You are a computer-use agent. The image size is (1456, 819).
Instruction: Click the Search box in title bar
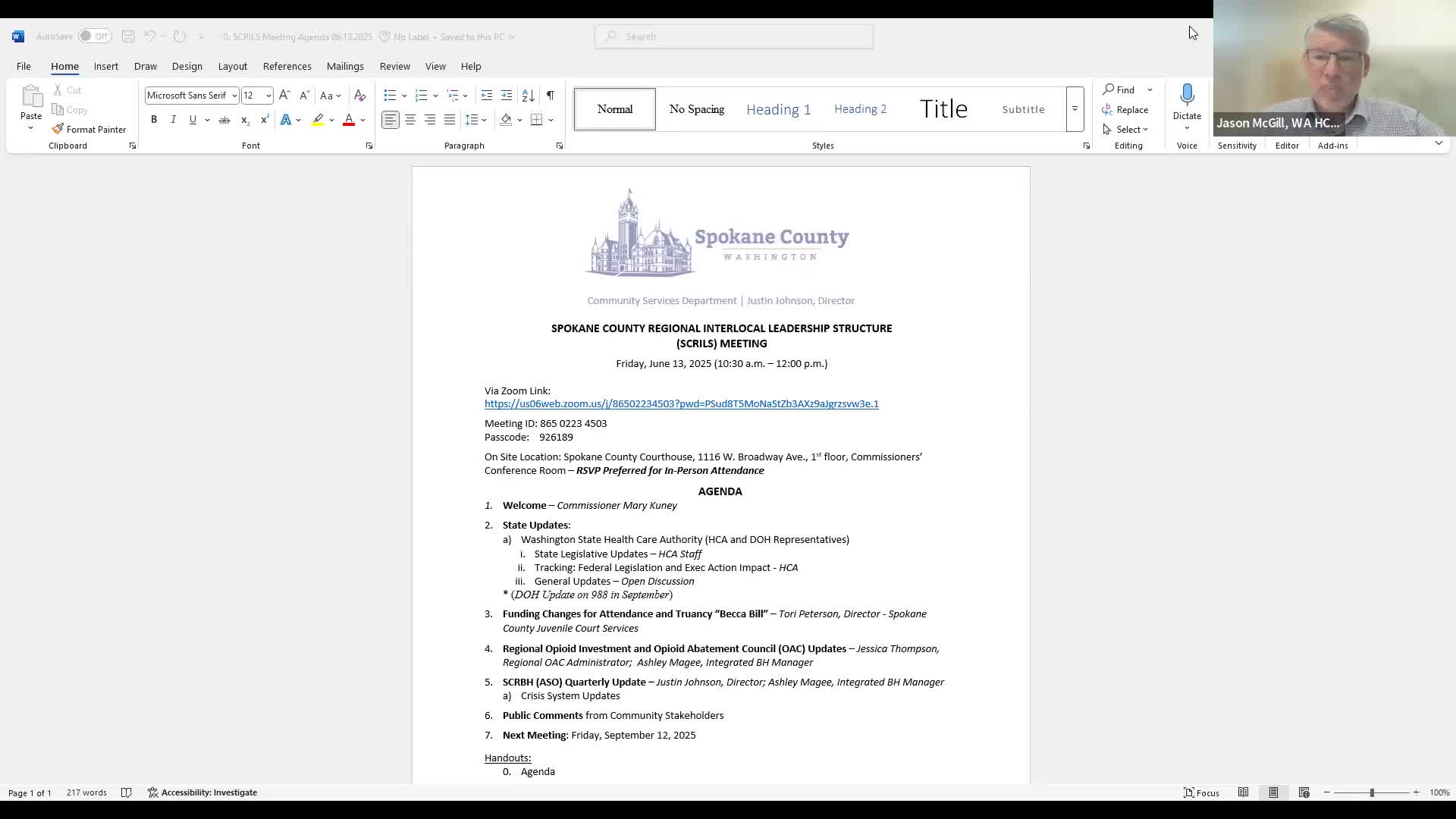pyautogui.click(x=734, y=36)
